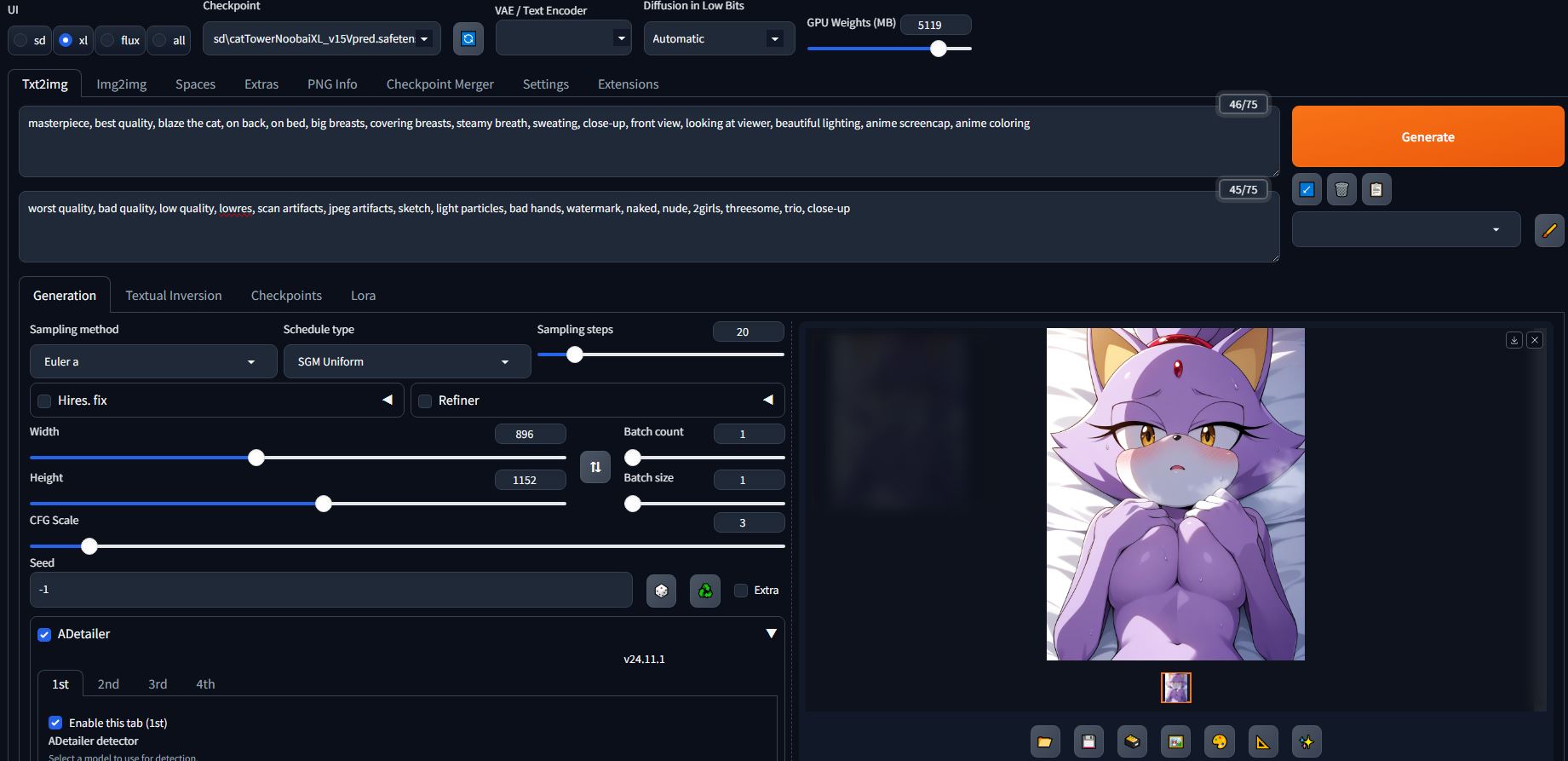Refresh the checkpoint list
The image size is (1568, 761).
click(x=468, y=38)
